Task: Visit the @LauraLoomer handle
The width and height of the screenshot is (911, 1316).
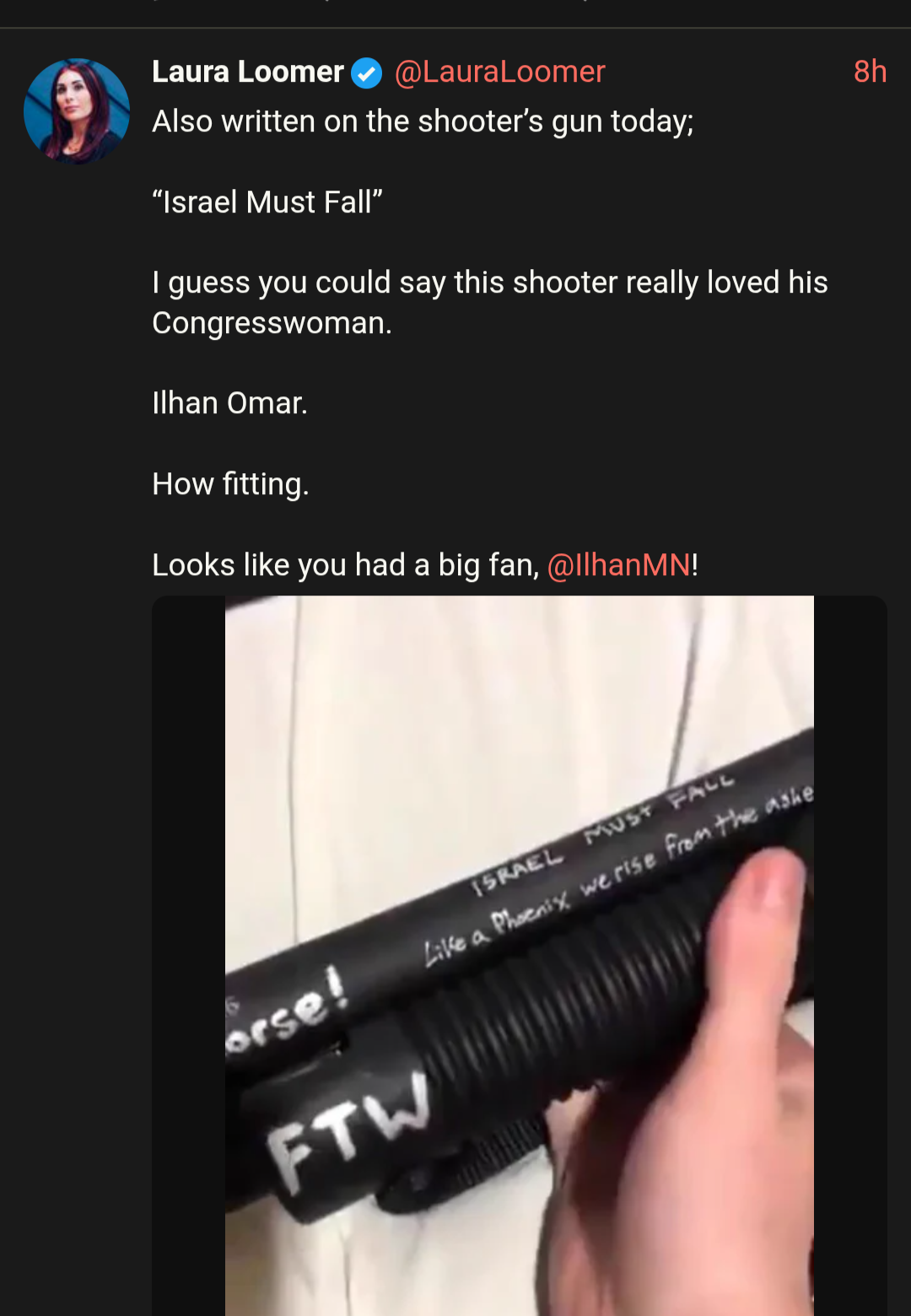Action: (499, 72)
